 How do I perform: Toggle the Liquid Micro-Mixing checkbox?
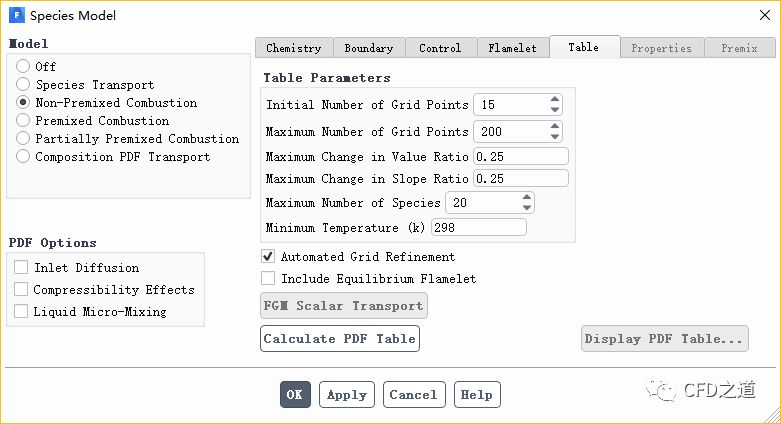(x=22, y=312)
